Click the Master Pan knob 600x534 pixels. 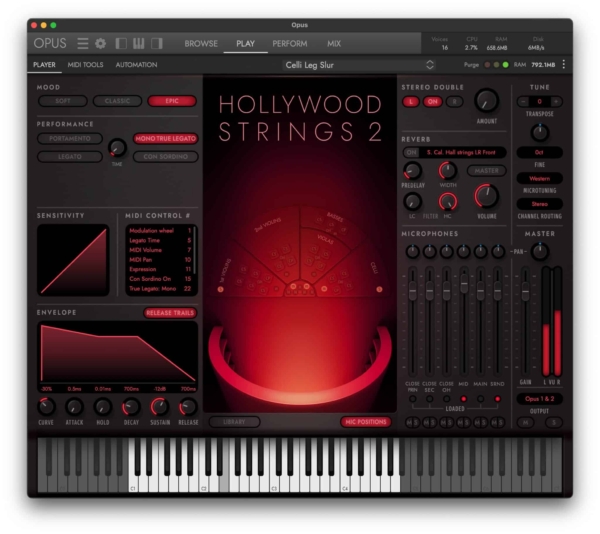[540, 251]
